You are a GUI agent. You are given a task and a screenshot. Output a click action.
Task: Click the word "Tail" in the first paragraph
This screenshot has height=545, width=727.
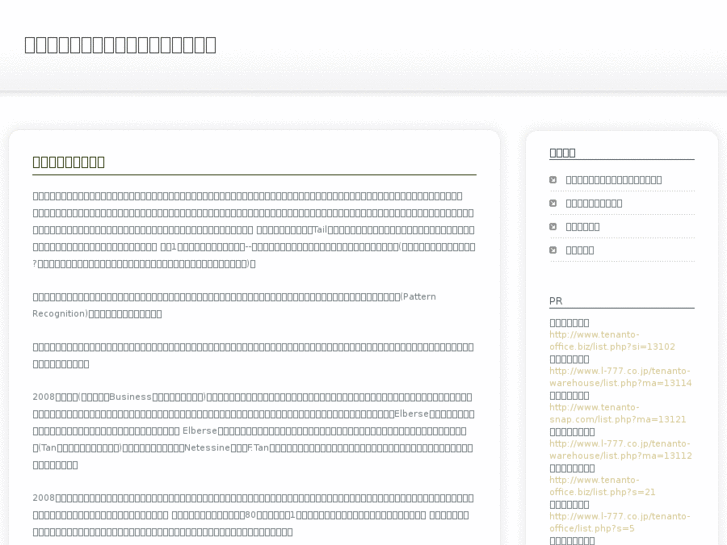coord(320,230)
